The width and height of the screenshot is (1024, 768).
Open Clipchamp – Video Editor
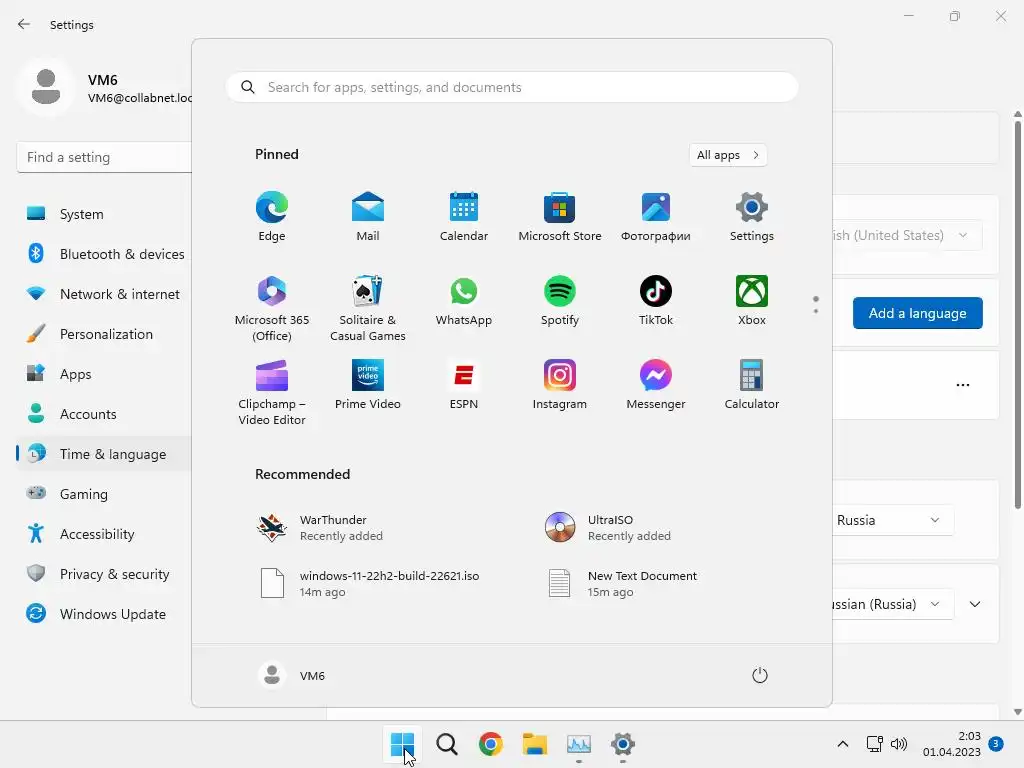(272, 392)
